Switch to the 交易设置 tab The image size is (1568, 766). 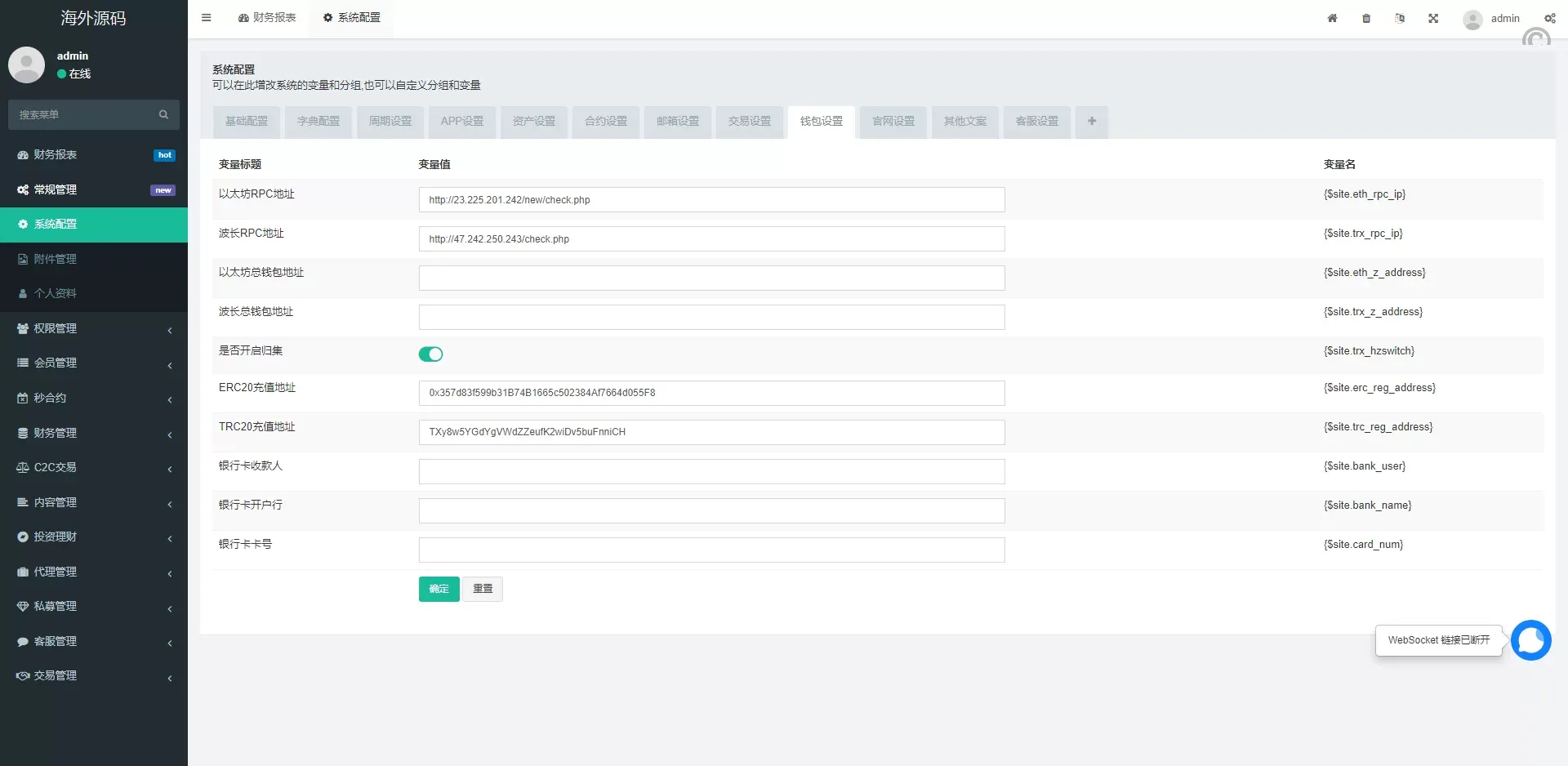pos(750,122)
